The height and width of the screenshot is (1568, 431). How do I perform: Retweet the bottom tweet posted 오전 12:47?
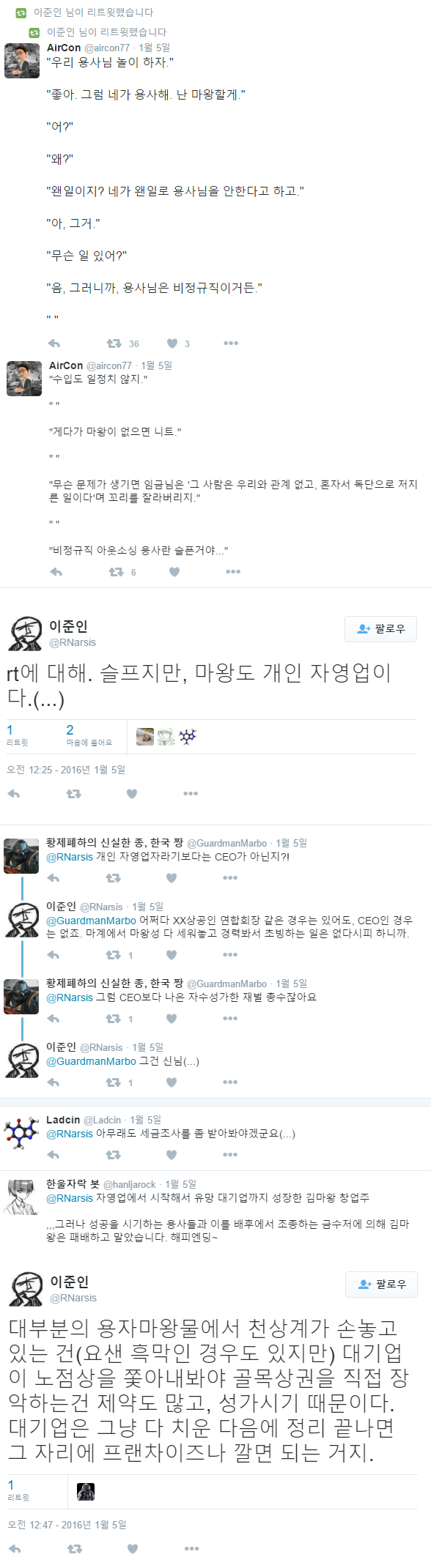(75, 1548)
